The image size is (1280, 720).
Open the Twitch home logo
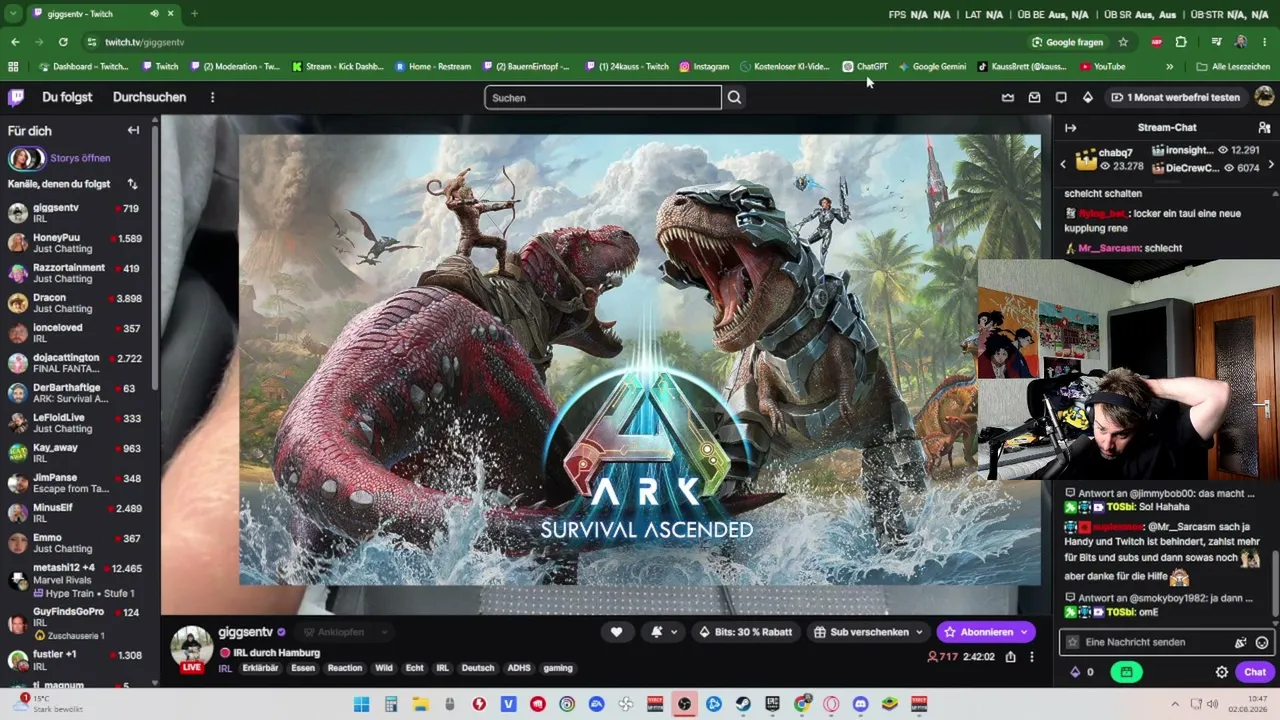[16, 97]
